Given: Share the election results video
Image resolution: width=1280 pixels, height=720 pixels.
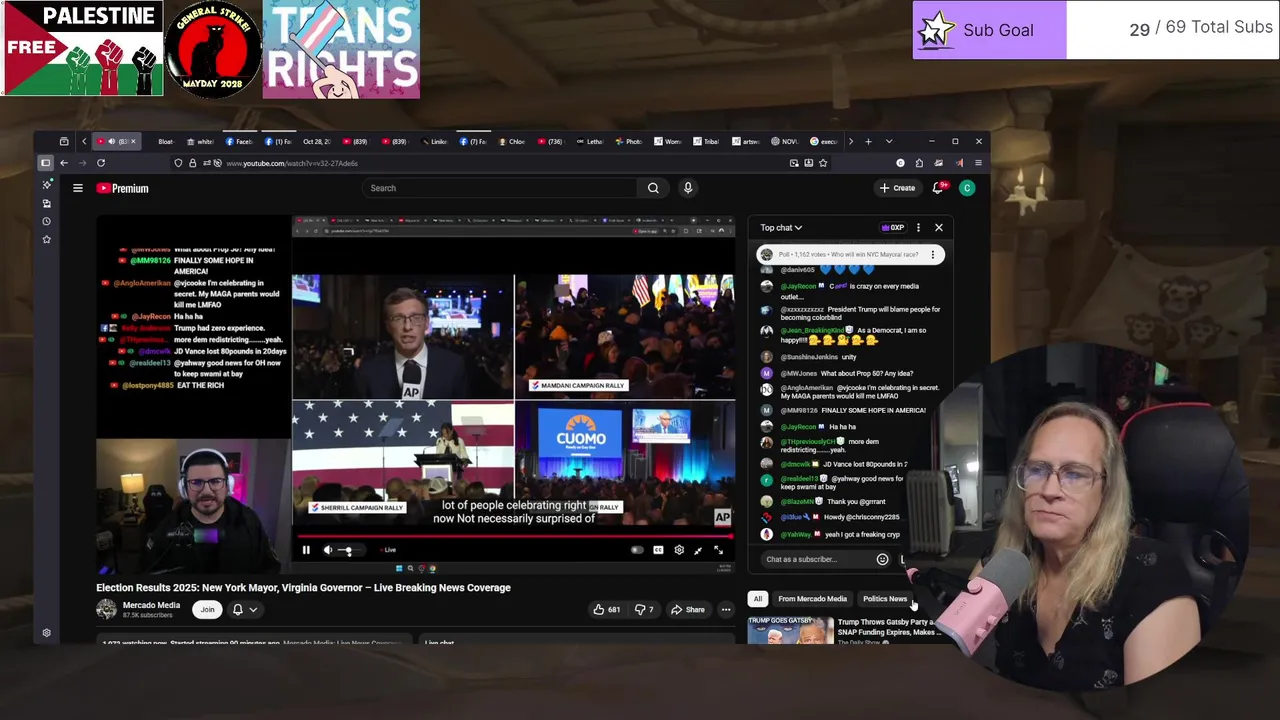Looking at the screenshot, I should (x=688, y=609).
